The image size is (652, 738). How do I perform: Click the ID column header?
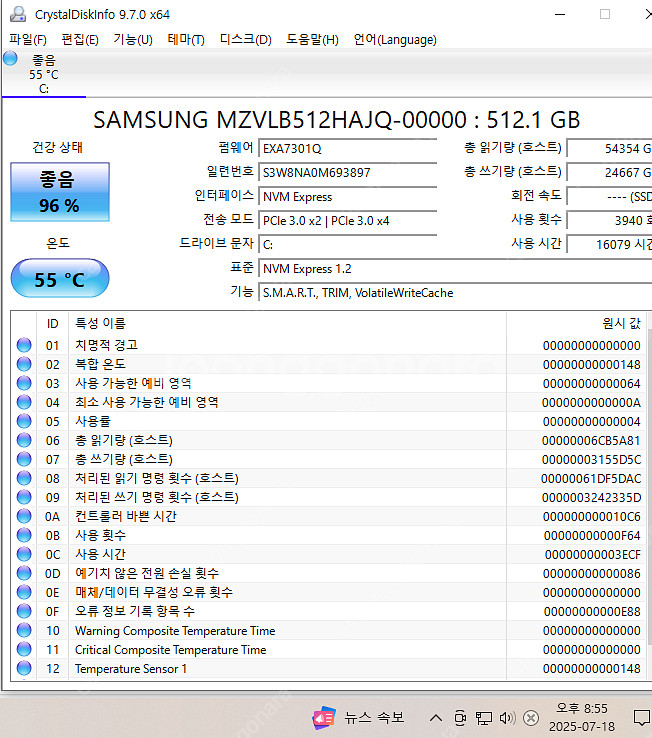(52, 323)
